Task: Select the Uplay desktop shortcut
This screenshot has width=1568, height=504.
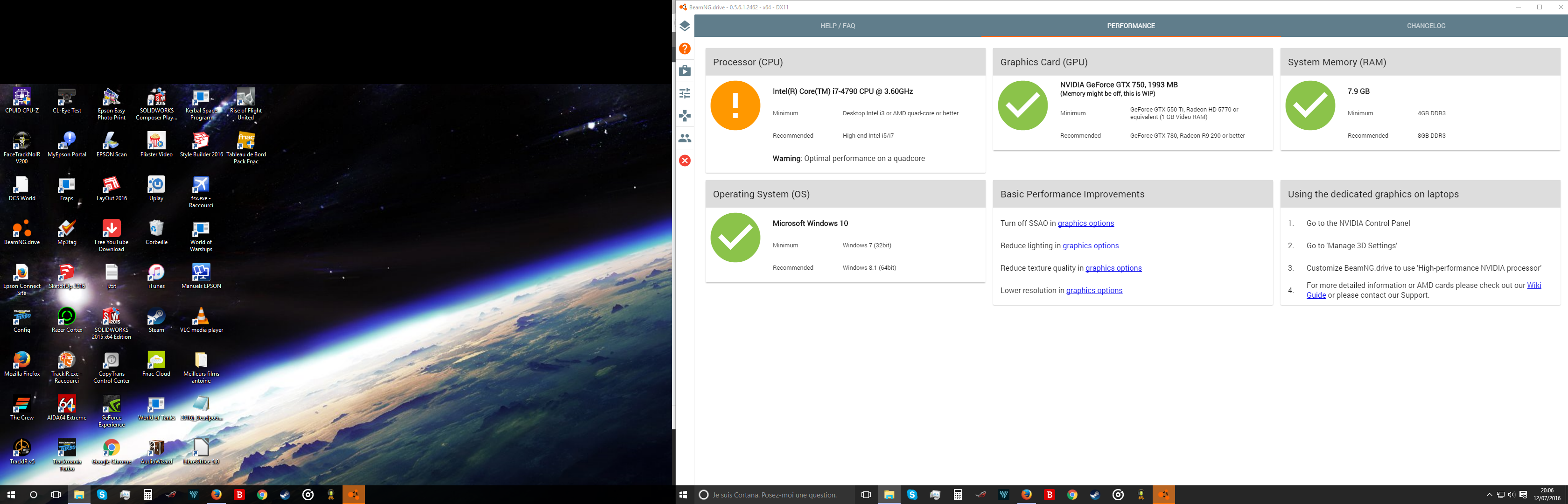Action: pos(156,189)
